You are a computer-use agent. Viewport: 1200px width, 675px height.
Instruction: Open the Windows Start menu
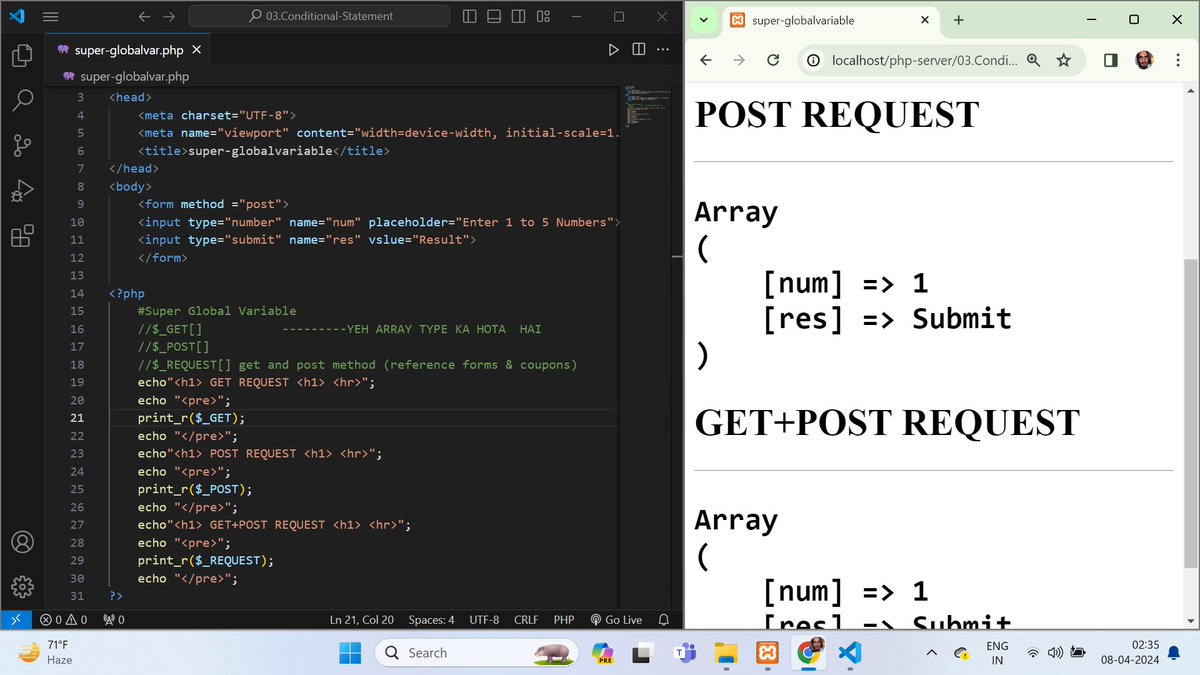pos(351,653)
